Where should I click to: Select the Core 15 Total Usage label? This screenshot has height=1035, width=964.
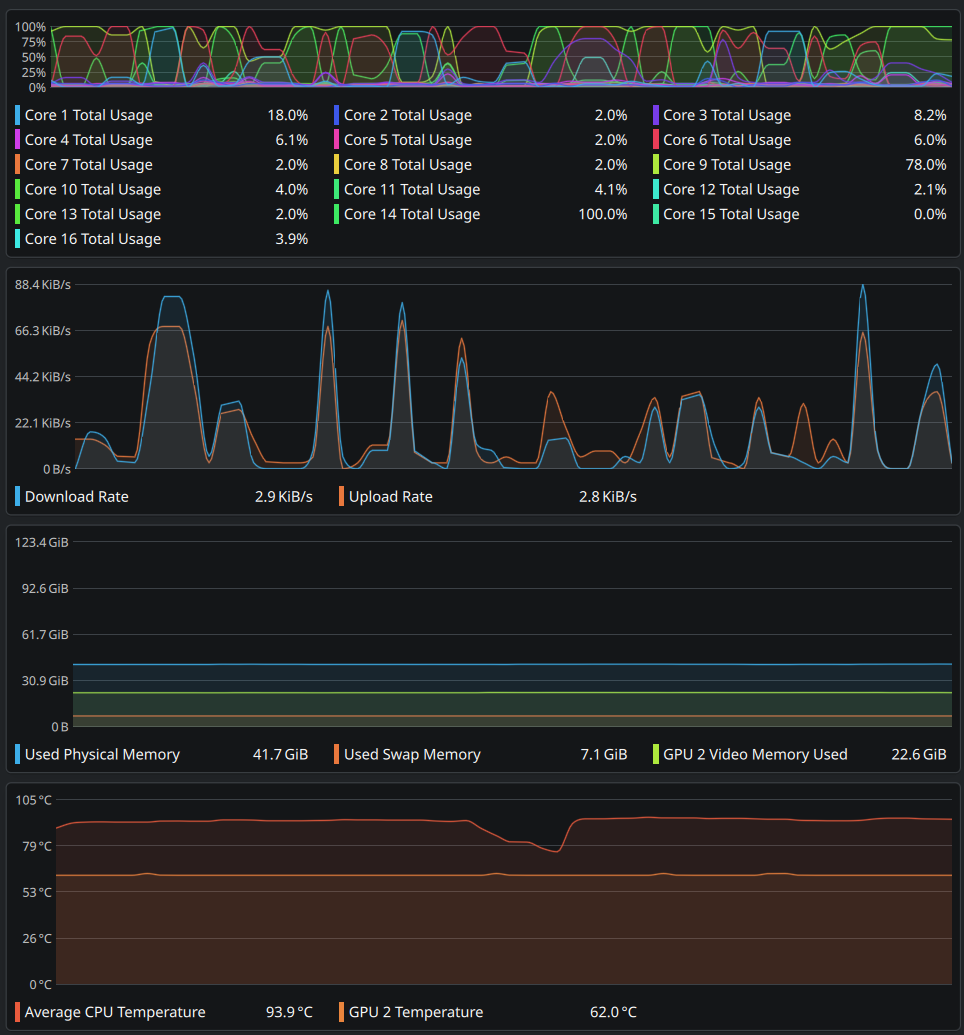(x=731, y=214)
